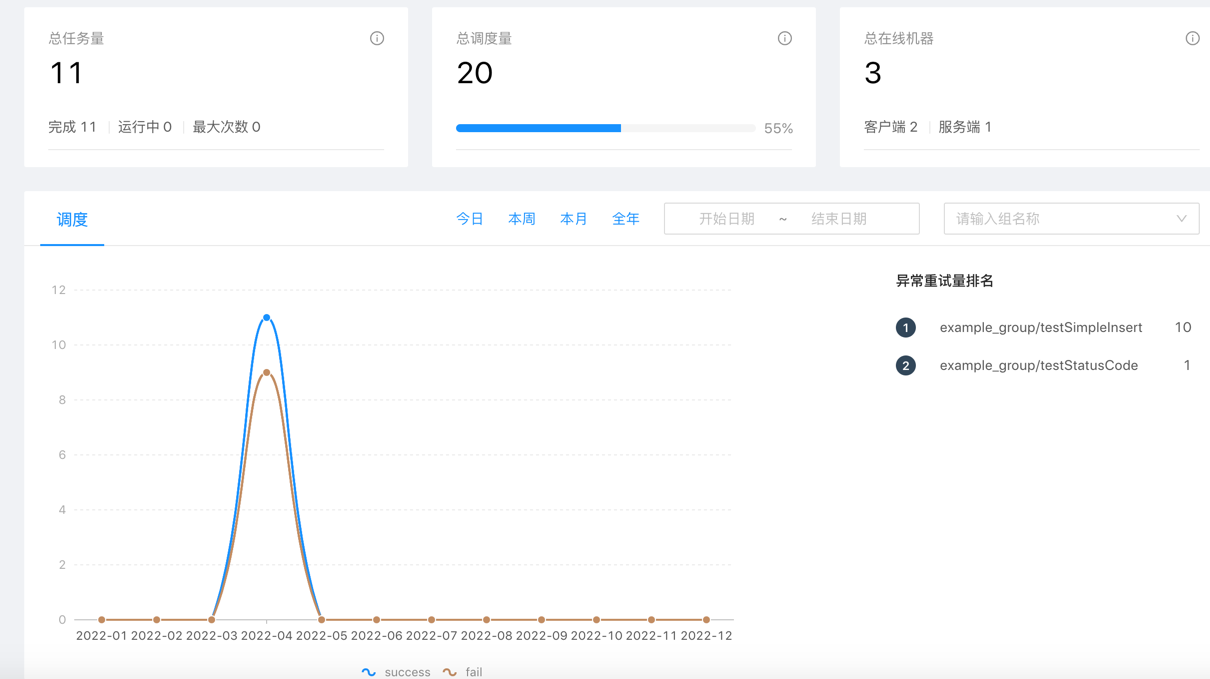Toggle the fail series legend label
1210x679 pixels.
[474, 672]
